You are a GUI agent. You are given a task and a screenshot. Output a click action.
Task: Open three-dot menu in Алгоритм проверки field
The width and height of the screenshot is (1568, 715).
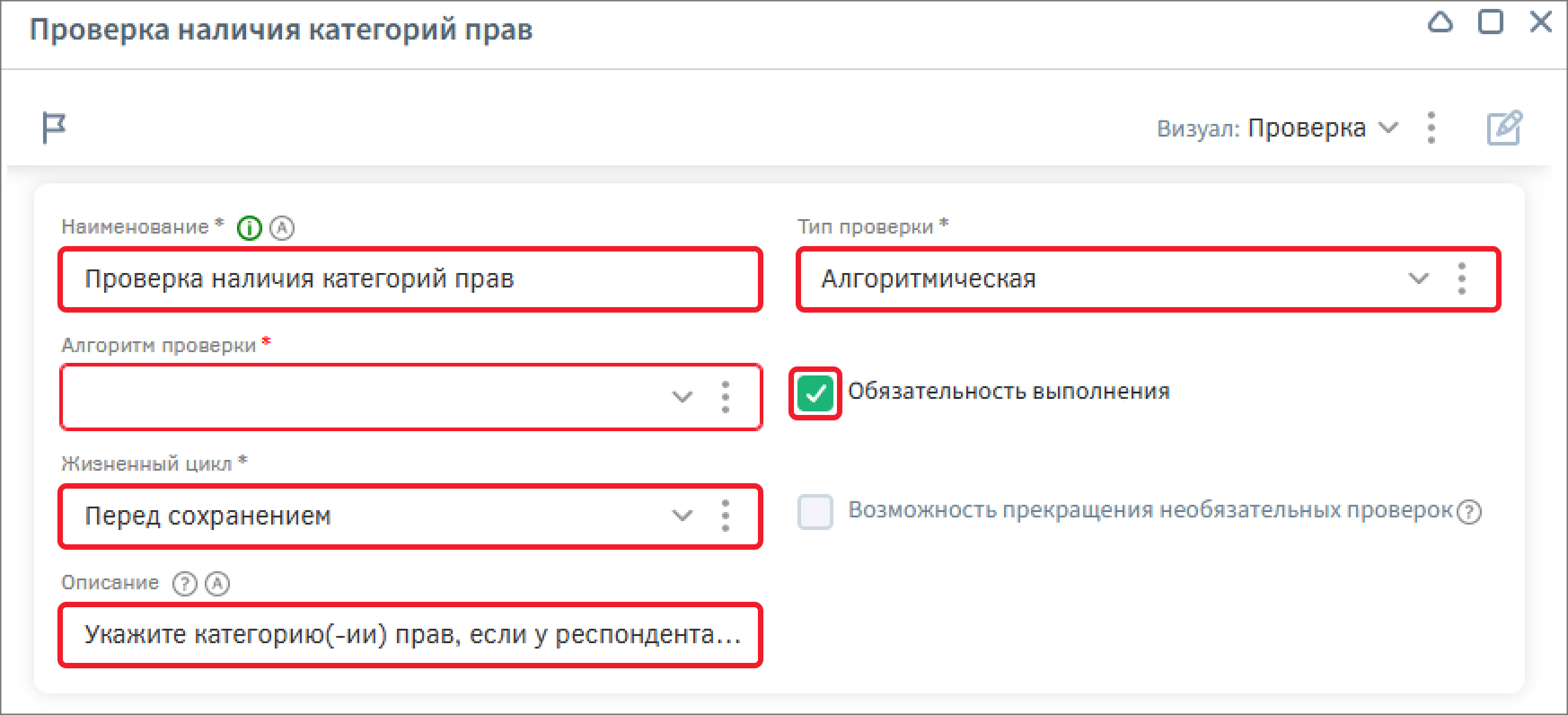(x=726, y=397)
